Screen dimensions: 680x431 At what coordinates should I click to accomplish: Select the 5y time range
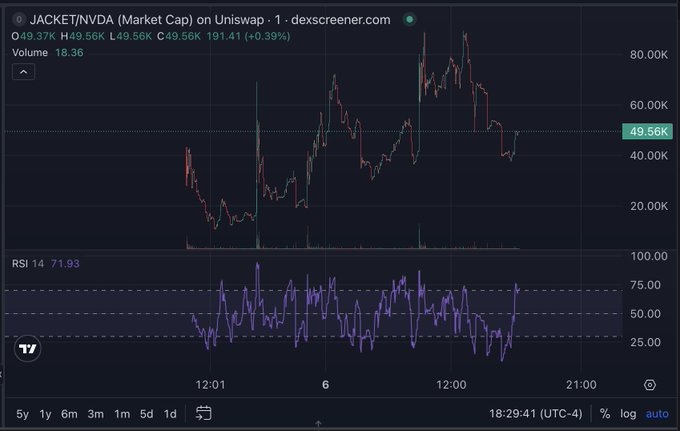(23, 414)
